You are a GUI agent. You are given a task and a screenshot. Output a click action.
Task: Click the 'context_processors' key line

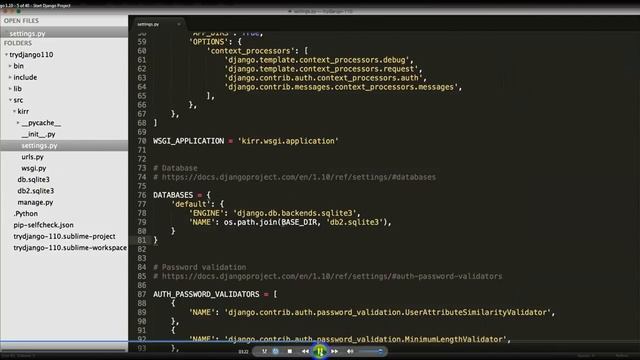257,51
